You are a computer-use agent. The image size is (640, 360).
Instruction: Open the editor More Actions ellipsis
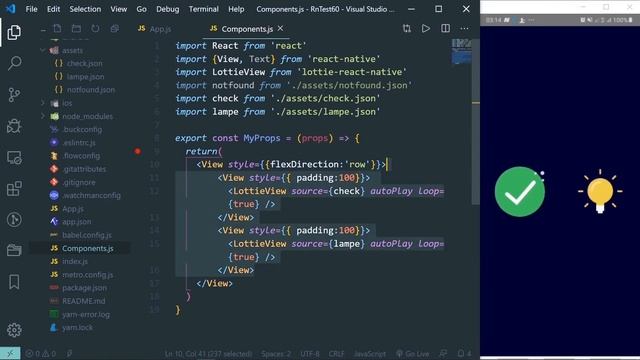pos(464,28)
